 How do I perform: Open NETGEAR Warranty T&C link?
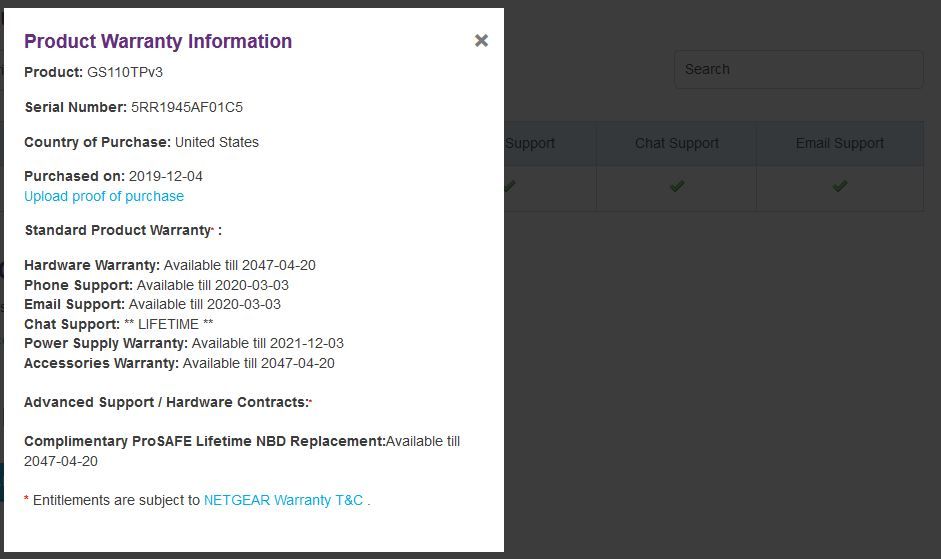coord(283,500)
